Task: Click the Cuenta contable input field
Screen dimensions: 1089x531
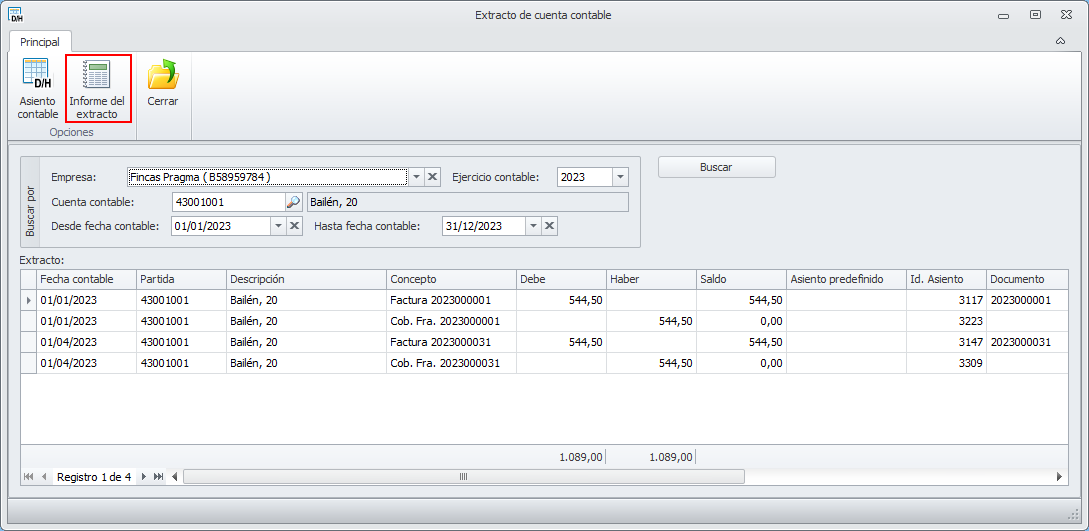Action: [x=228, y=202]
